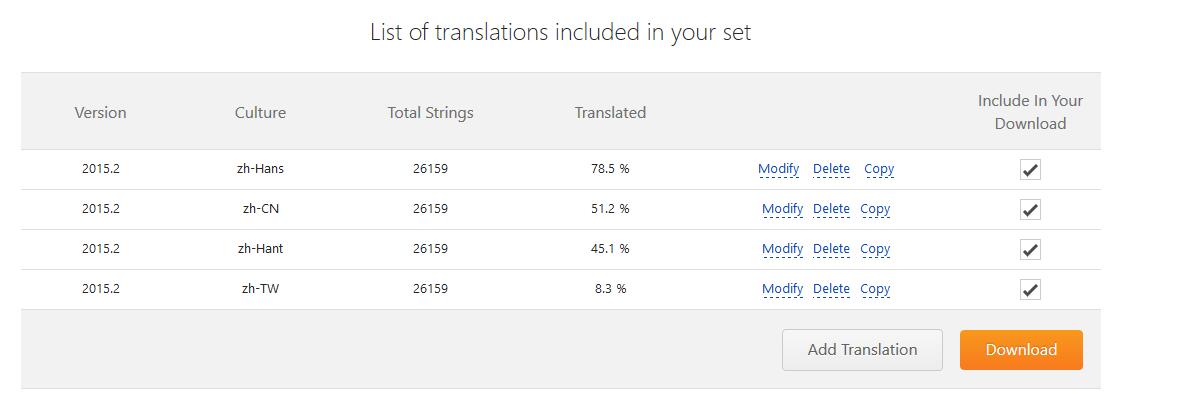Screen dimensions: 1184x417
Task: Click the Culture column header
Action: pyautogui.click(x=261, y=113)
